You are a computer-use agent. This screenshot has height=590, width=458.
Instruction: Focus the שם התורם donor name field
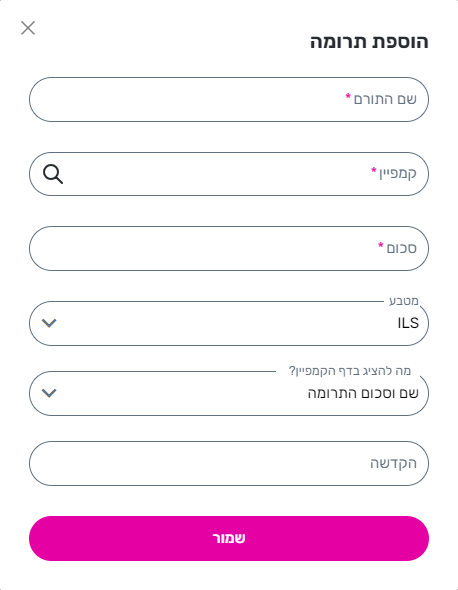pyautogui.click(x=229, y=99)
